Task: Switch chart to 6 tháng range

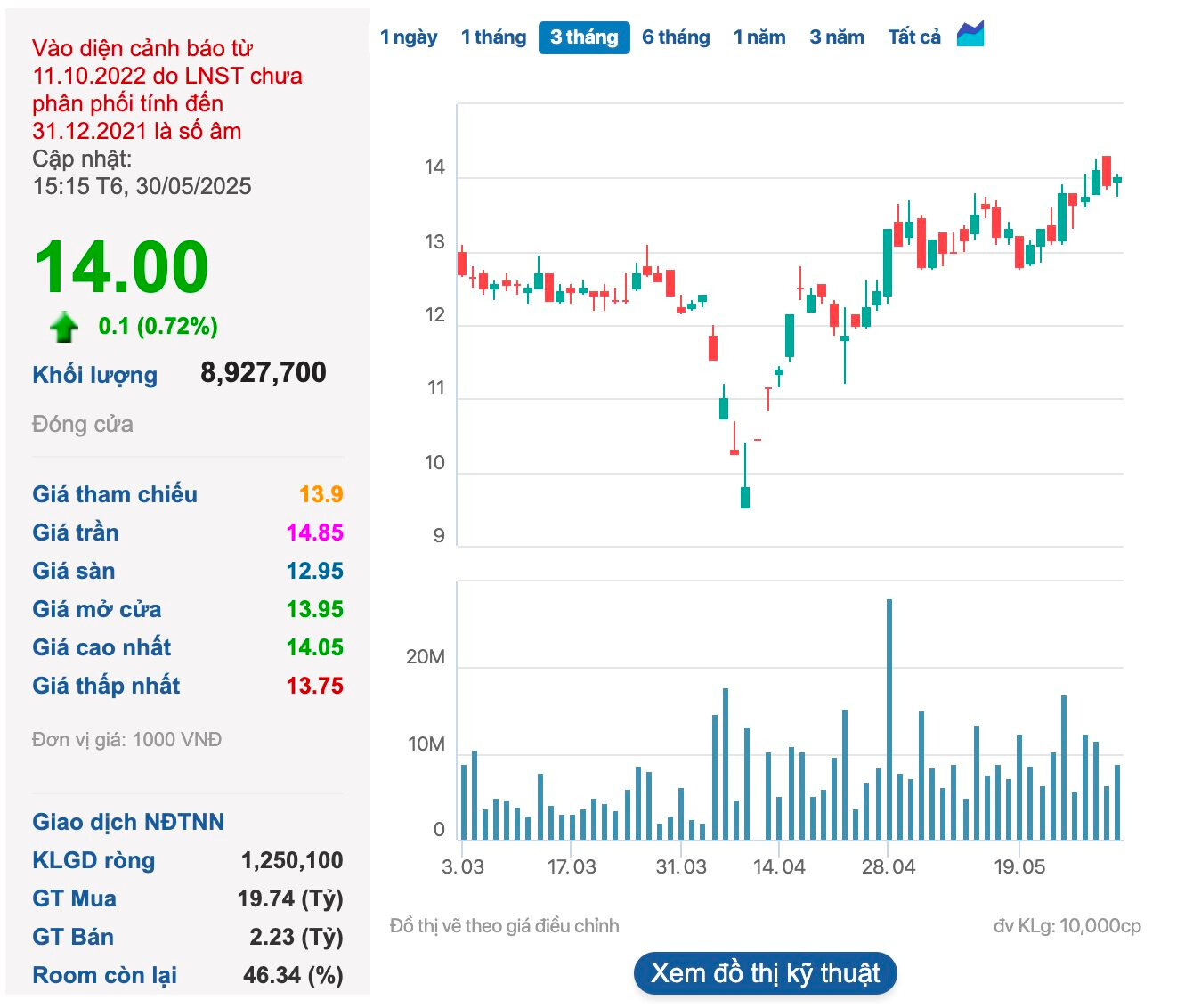Action: tap(676, 37)
